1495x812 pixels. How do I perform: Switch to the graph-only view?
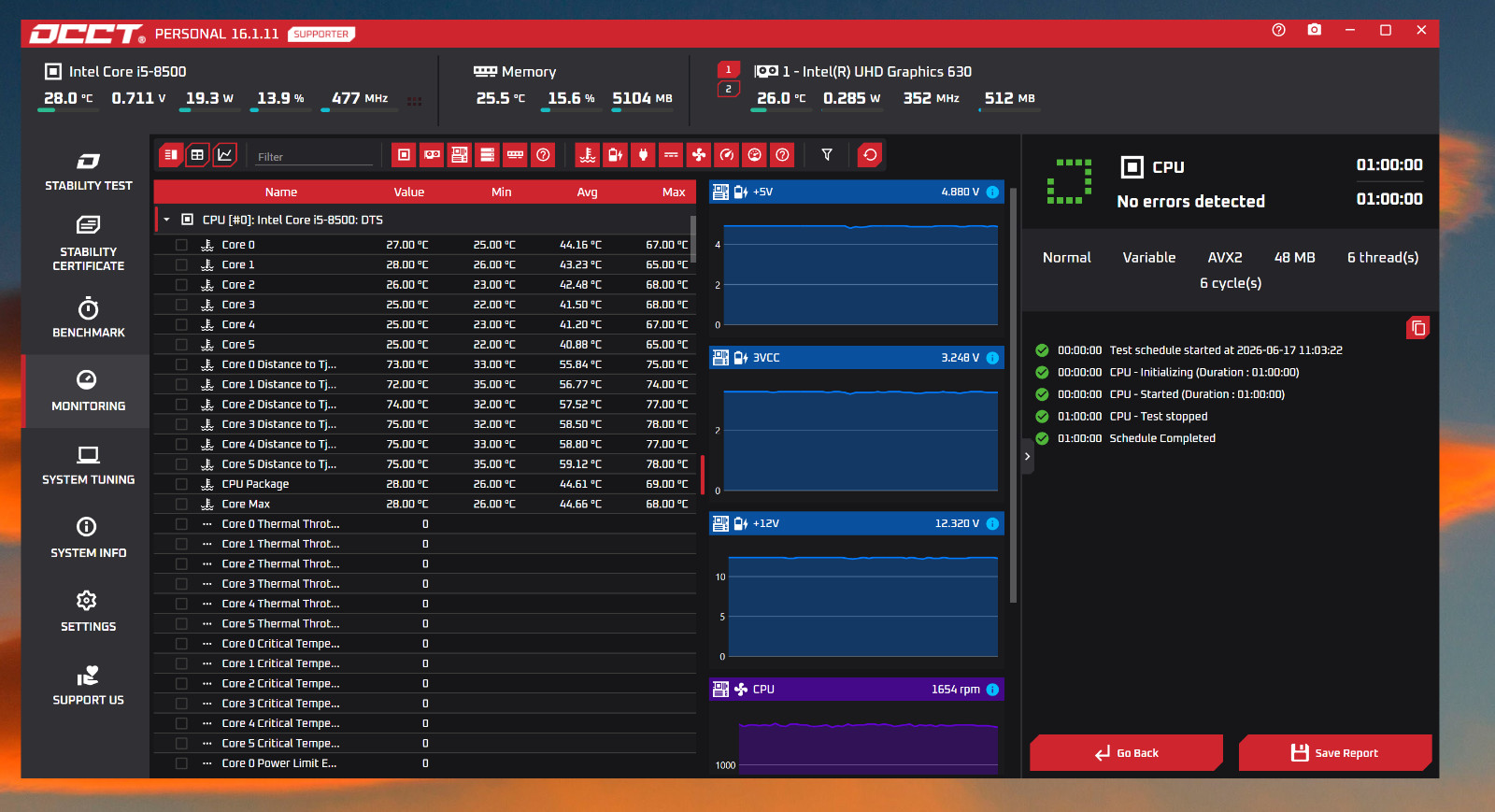[224, 155]
